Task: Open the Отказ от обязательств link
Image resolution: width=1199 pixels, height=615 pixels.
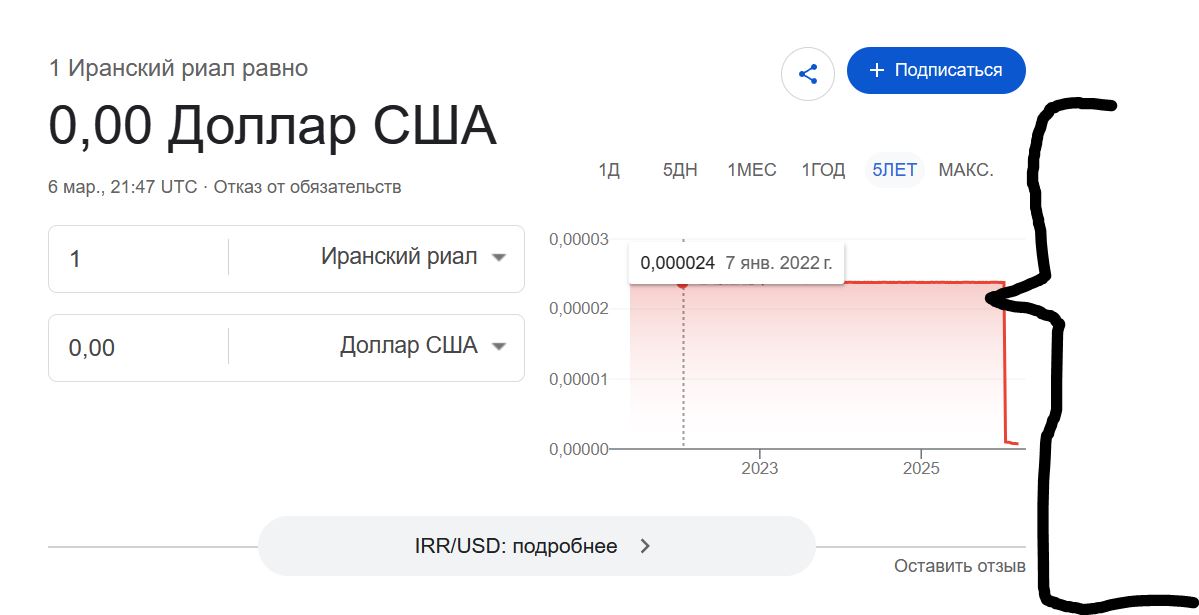Action: (307, 187)
